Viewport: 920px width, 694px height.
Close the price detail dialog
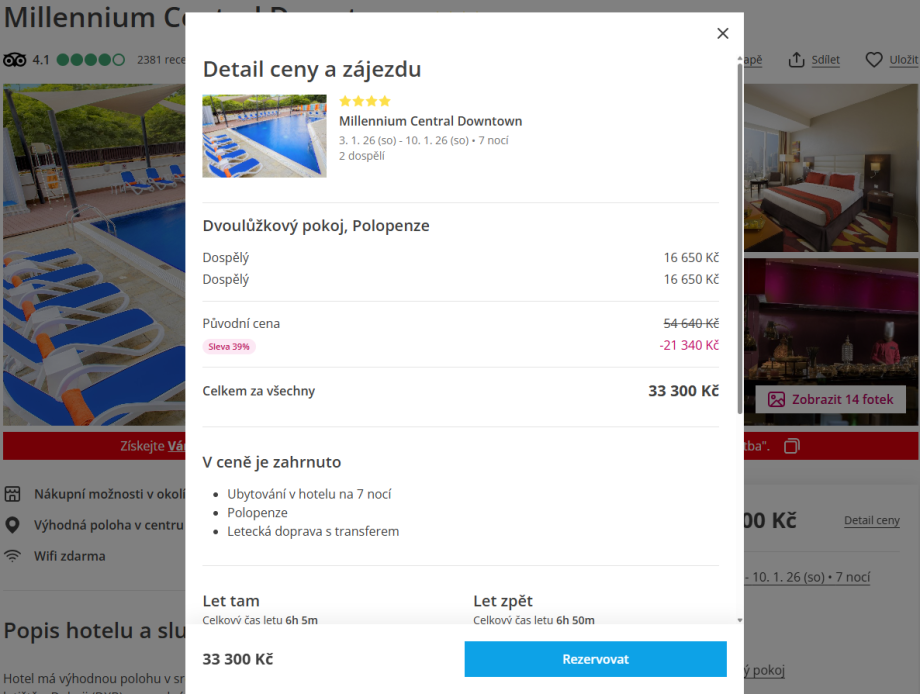tap(723, 33)
